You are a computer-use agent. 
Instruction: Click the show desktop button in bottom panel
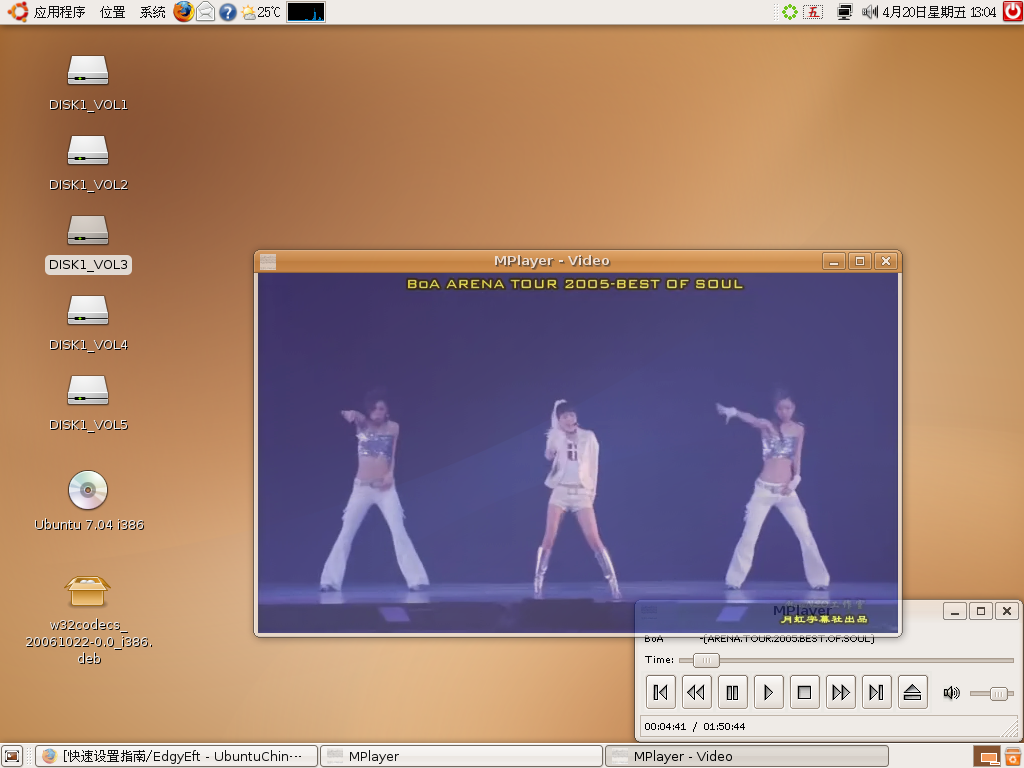[x=12, y=756]
